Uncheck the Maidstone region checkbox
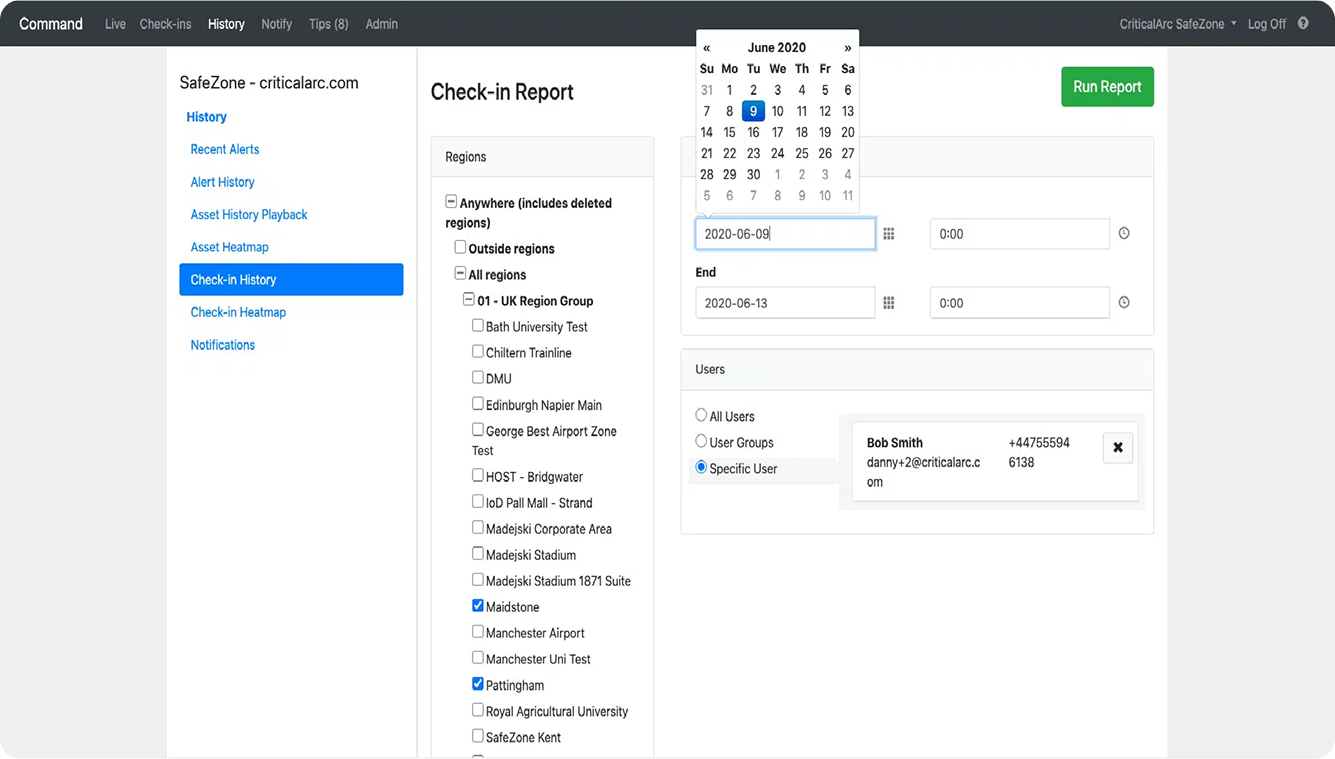 pyautogui.click(x=478, y=606)
